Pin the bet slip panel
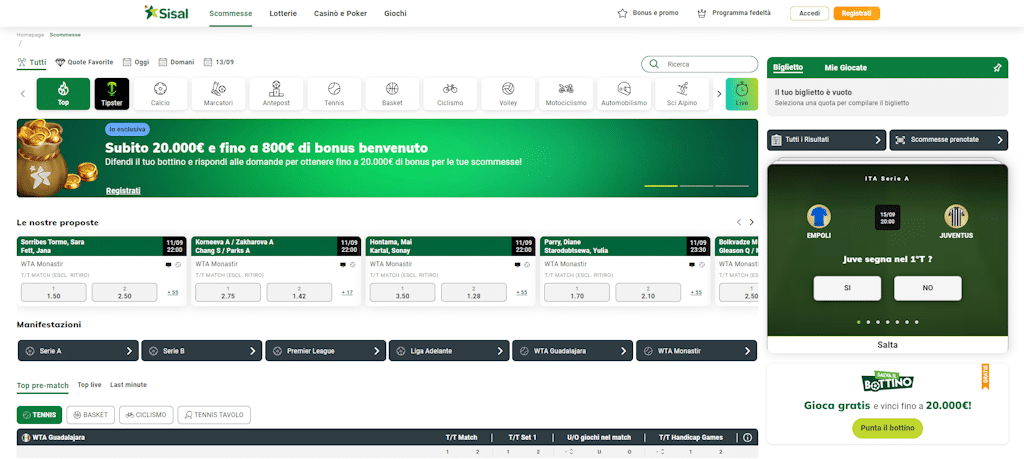Viewport: 1024px width, 459px height. coord(997,68)
